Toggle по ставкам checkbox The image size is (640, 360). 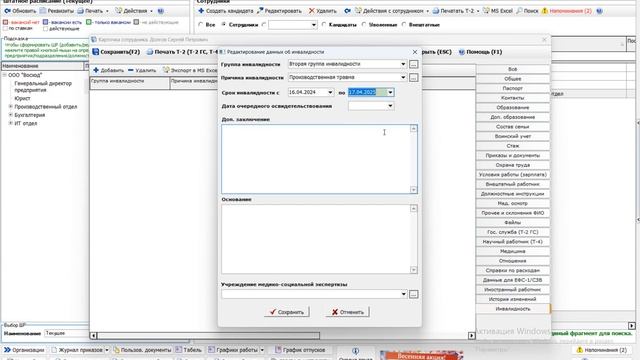5,29
